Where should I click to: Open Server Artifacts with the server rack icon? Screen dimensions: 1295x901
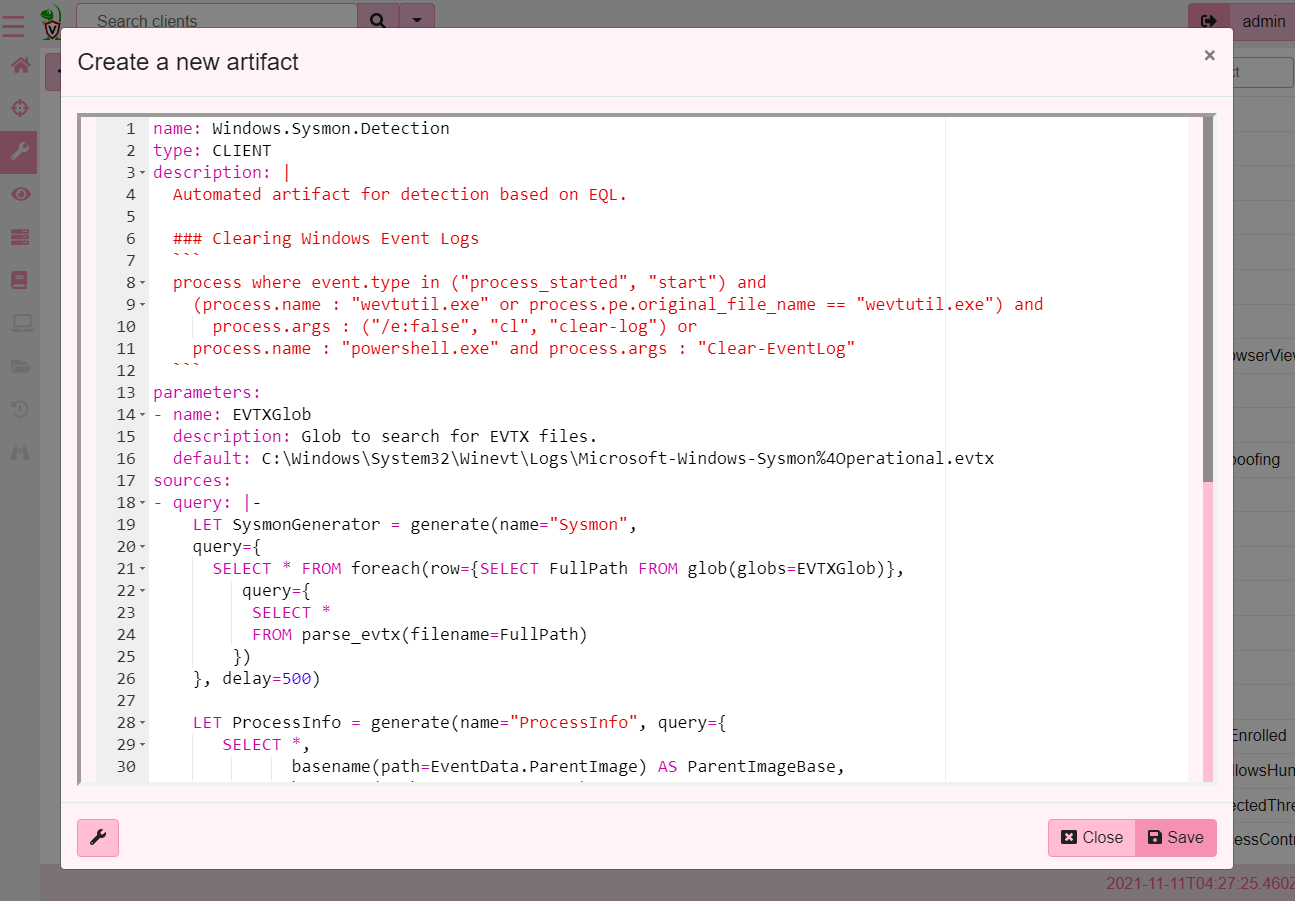pos(19,236)
